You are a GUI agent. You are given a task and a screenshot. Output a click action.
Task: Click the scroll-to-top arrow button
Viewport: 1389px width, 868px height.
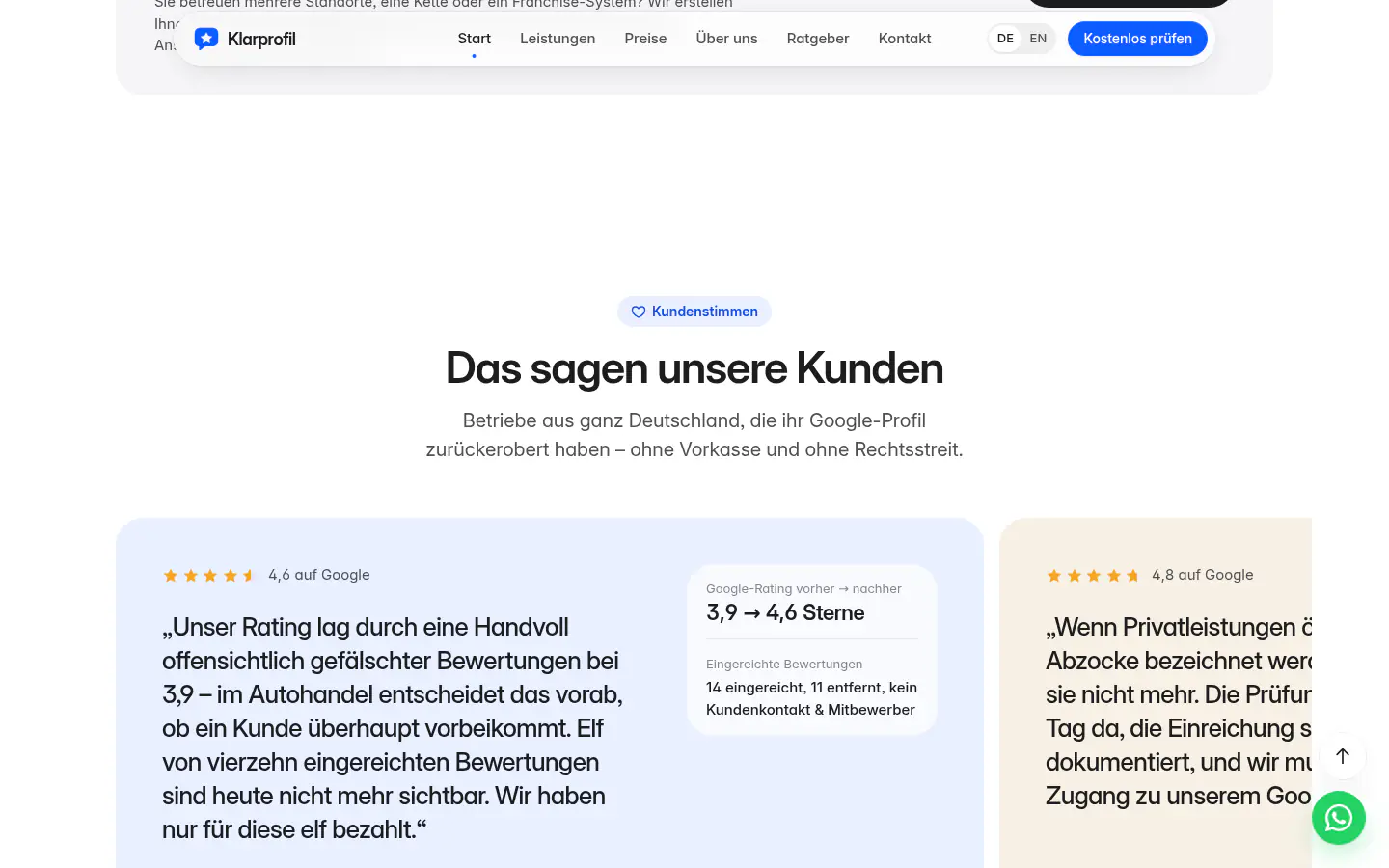(1343, 756)
